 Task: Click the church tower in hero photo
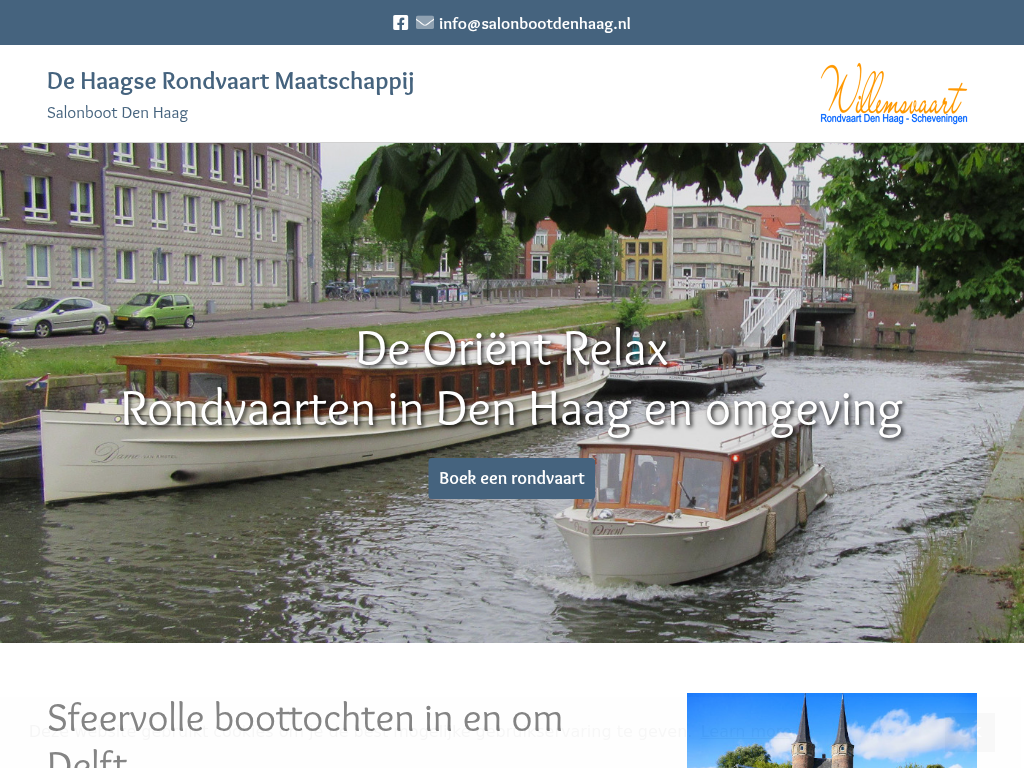pyautogui.click(x=800, y=188)
